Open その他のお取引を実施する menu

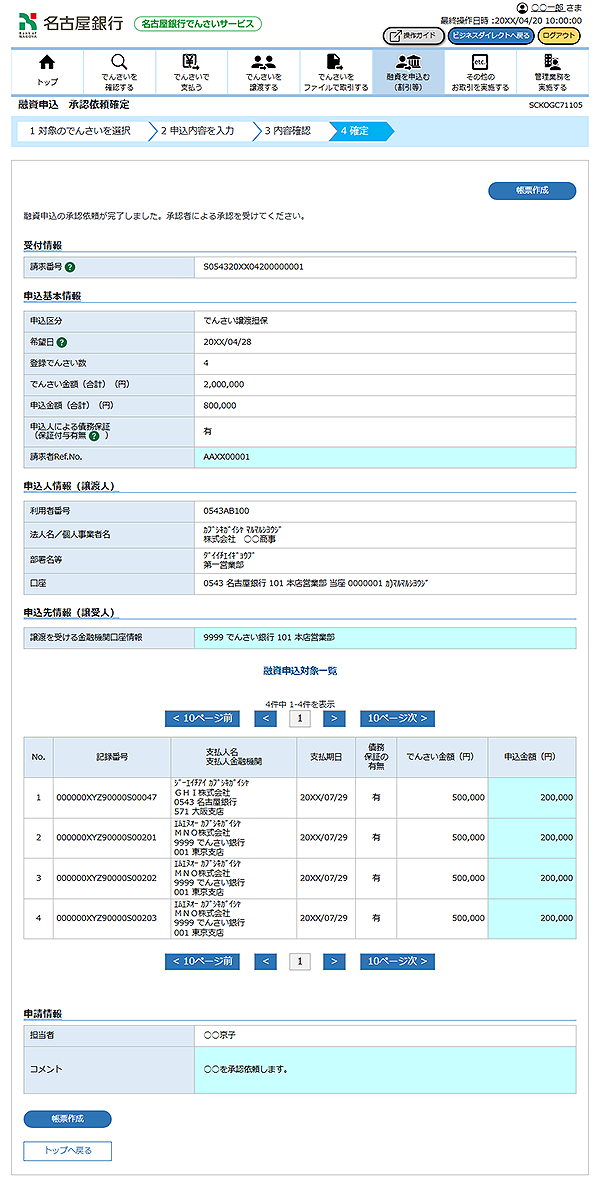pyautogui.click(x=479, y=63)
